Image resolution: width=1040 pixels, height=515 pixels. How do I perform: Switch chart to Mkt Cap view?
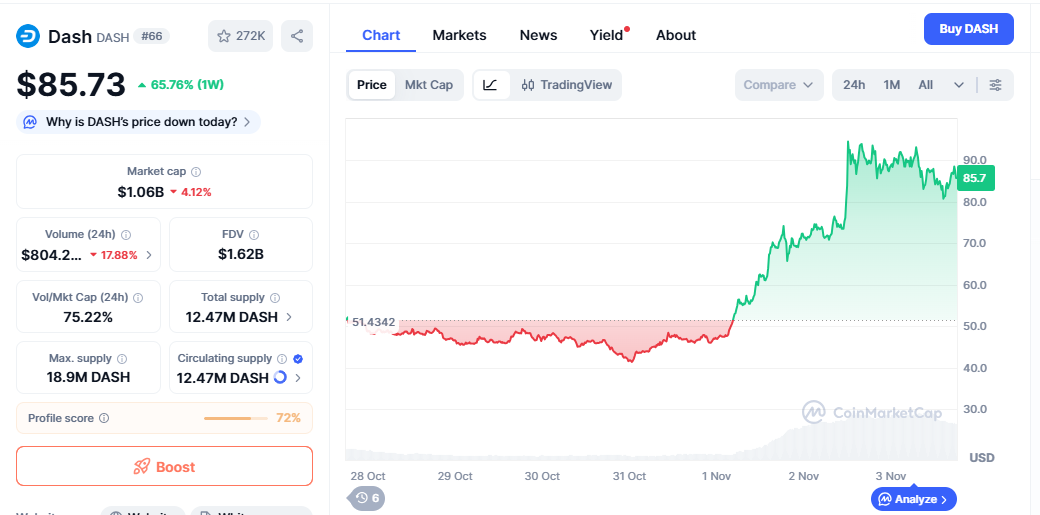point(428,85)
